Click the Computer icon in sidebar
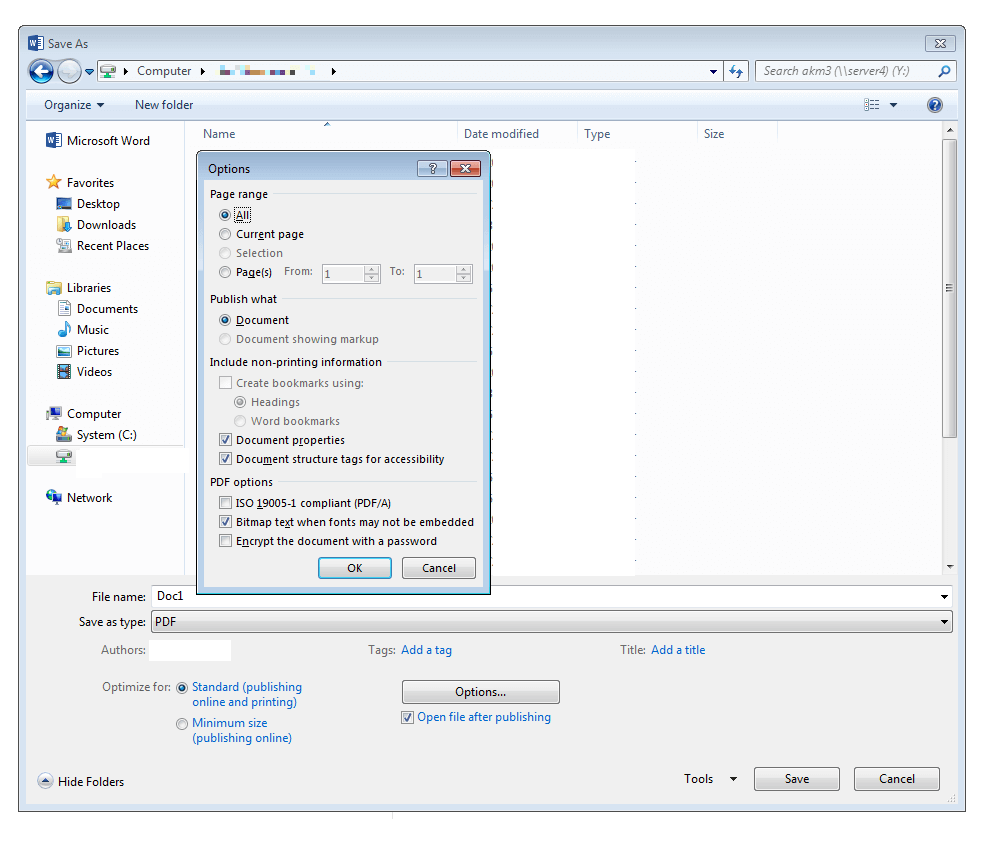This screenshot has height=846, width=1000. (x=54, y=414)
